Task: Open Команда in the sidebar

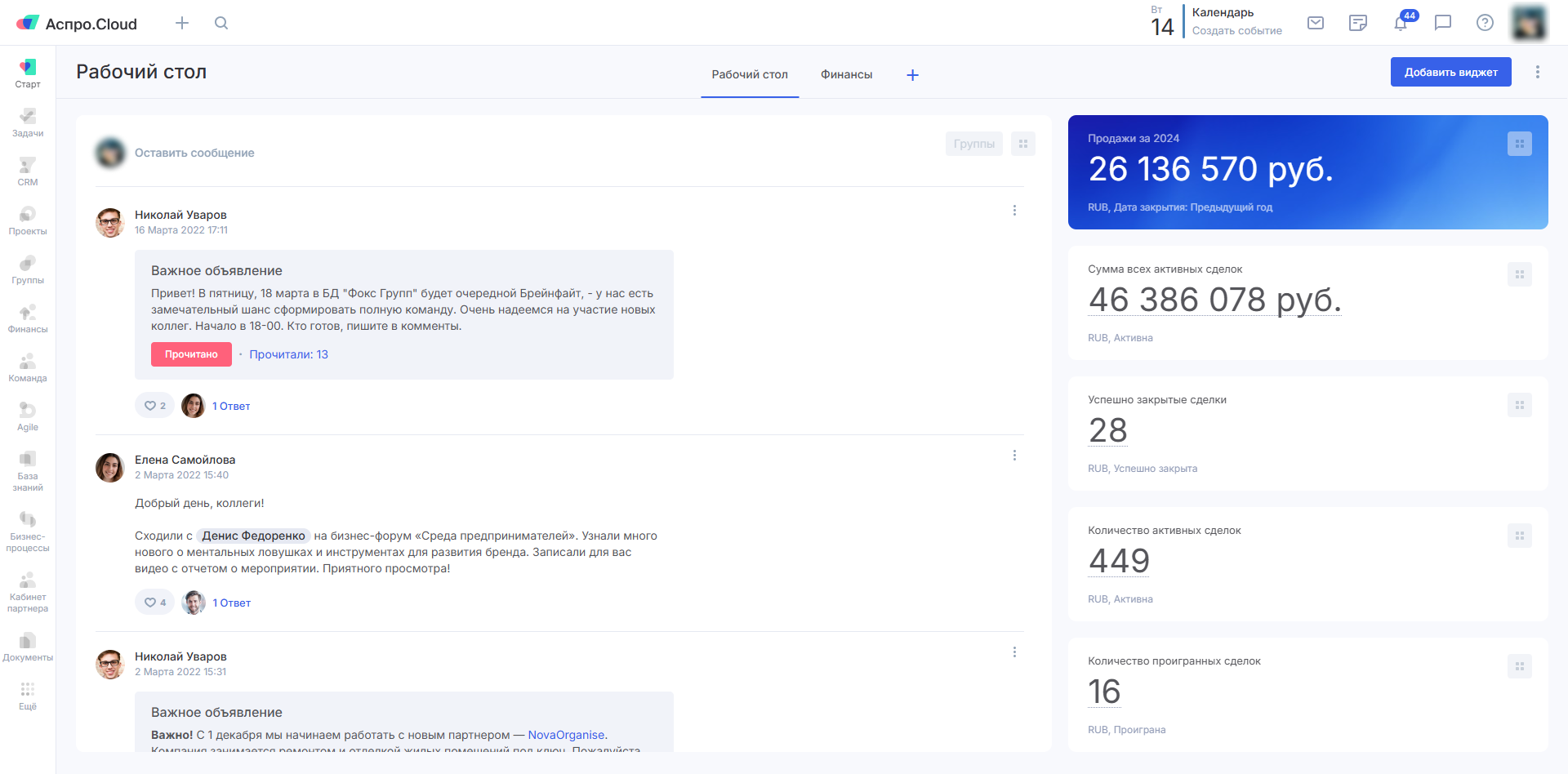Action: click(28, 367)
